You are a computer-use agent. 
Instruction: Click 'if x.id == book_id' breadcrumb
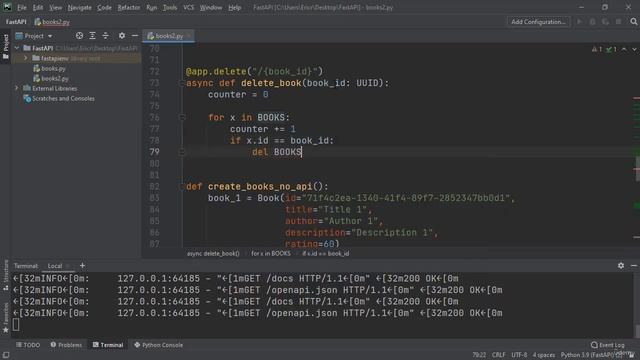(326, 253)
